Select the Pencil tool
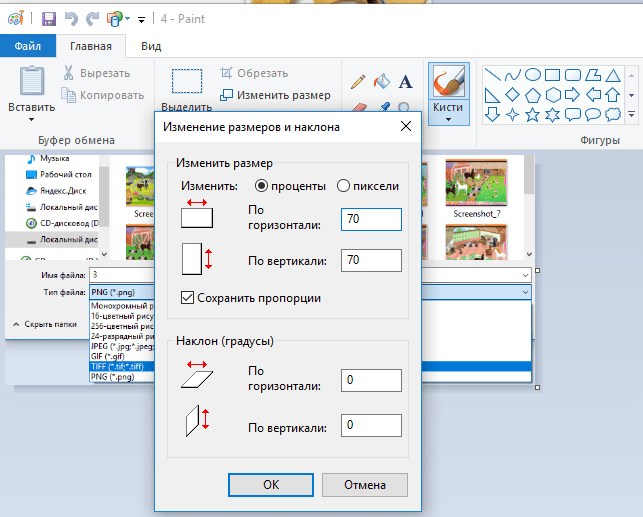This screenshot has width=643, height=517. (x=357, y=81)
